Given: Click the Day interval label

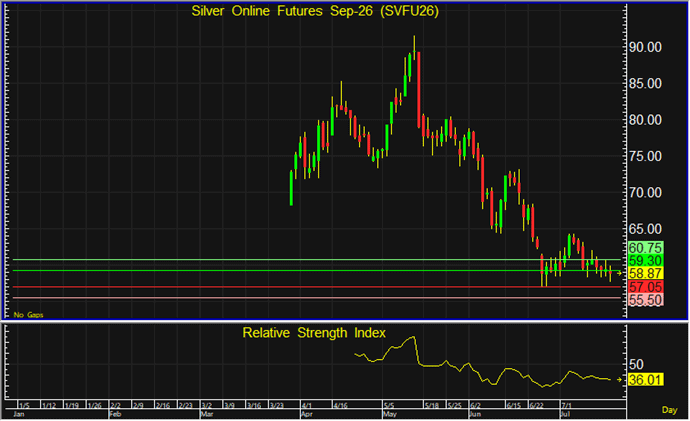Looking at the screenshot, I should [669, 410].
